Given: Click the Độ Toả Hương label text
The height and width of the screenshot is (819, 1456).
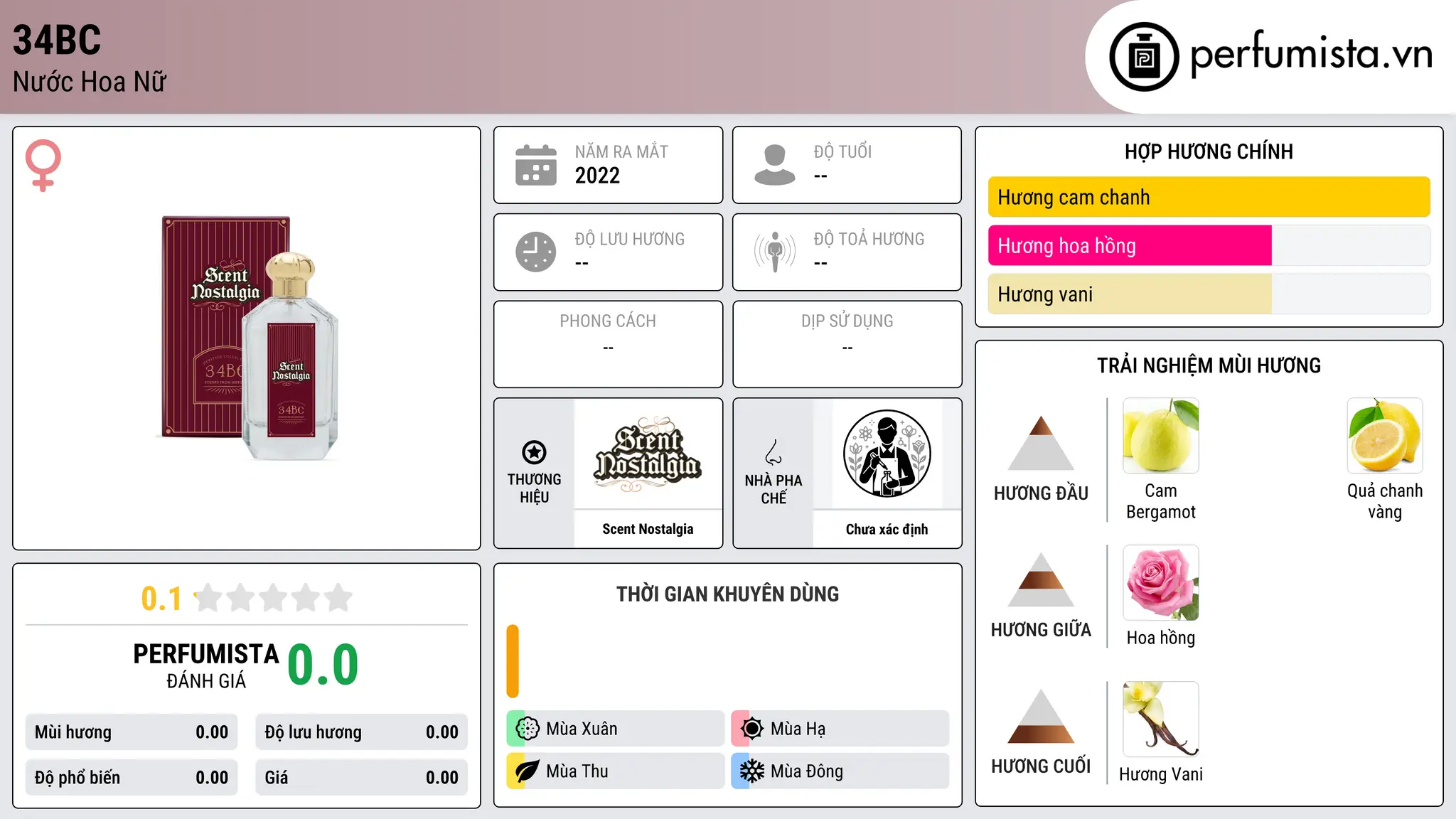Looking at the screenshot, I should [x=869, y=239].
